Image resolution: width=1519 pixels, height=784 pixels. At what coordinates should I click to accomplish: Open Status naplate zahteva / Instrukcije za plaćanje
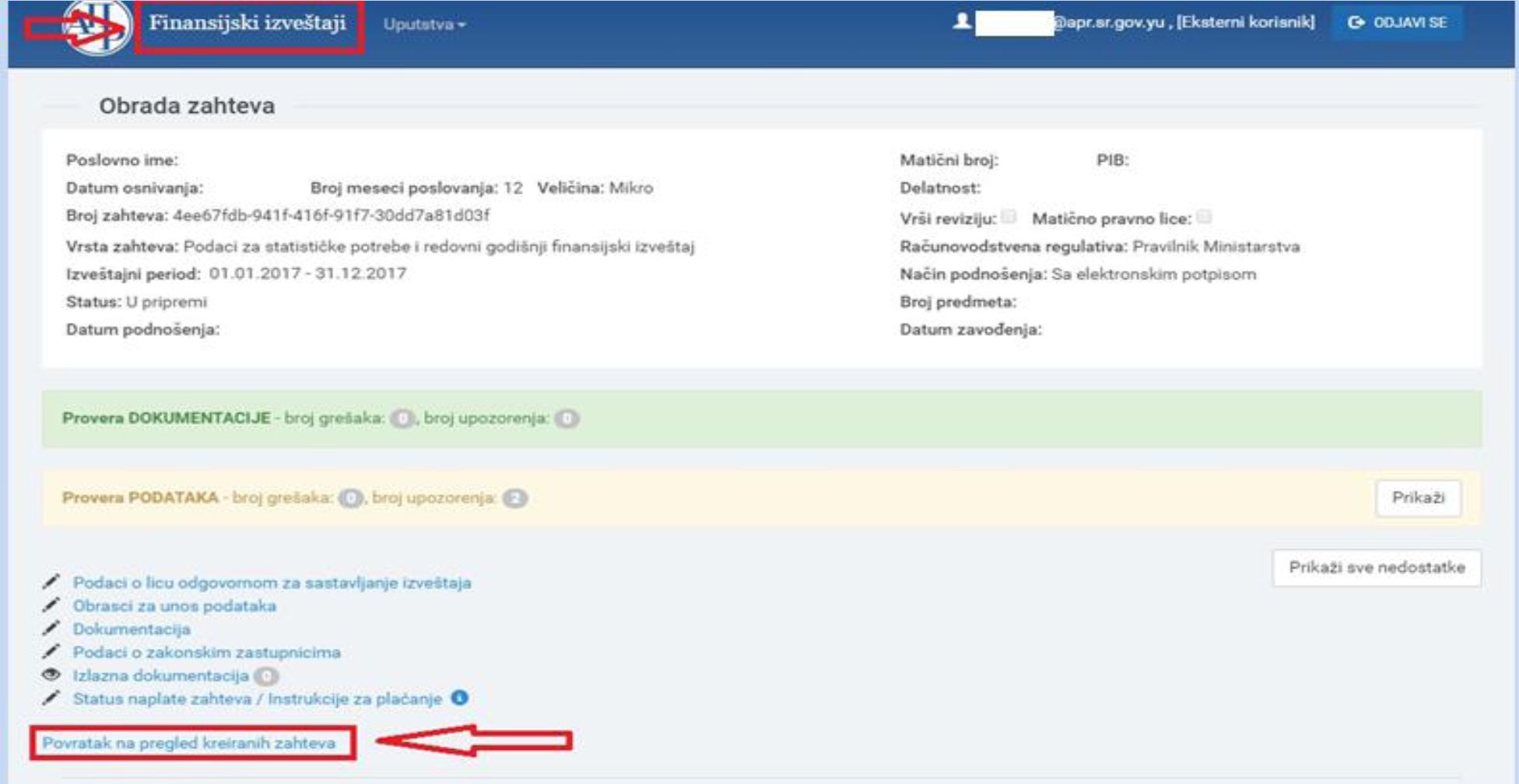[x=257, y=699]
